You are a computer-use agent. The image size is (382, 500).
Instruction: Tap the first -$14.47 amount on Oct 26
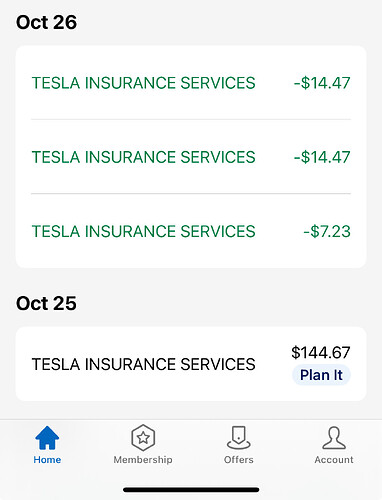tap(322, 83)
